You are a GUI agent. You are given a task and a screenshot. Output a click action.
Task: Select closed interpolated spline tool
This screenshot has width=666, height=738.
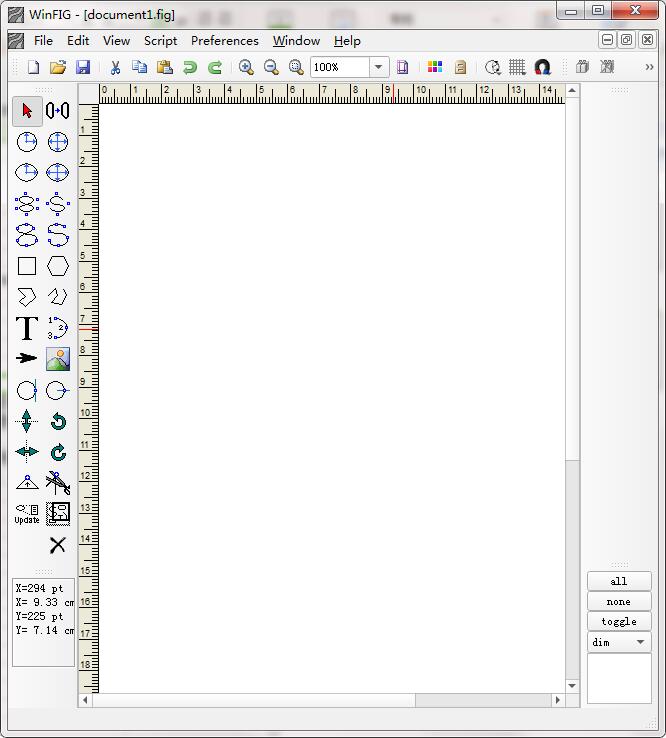pyautogui.click(x=27, y=235)
